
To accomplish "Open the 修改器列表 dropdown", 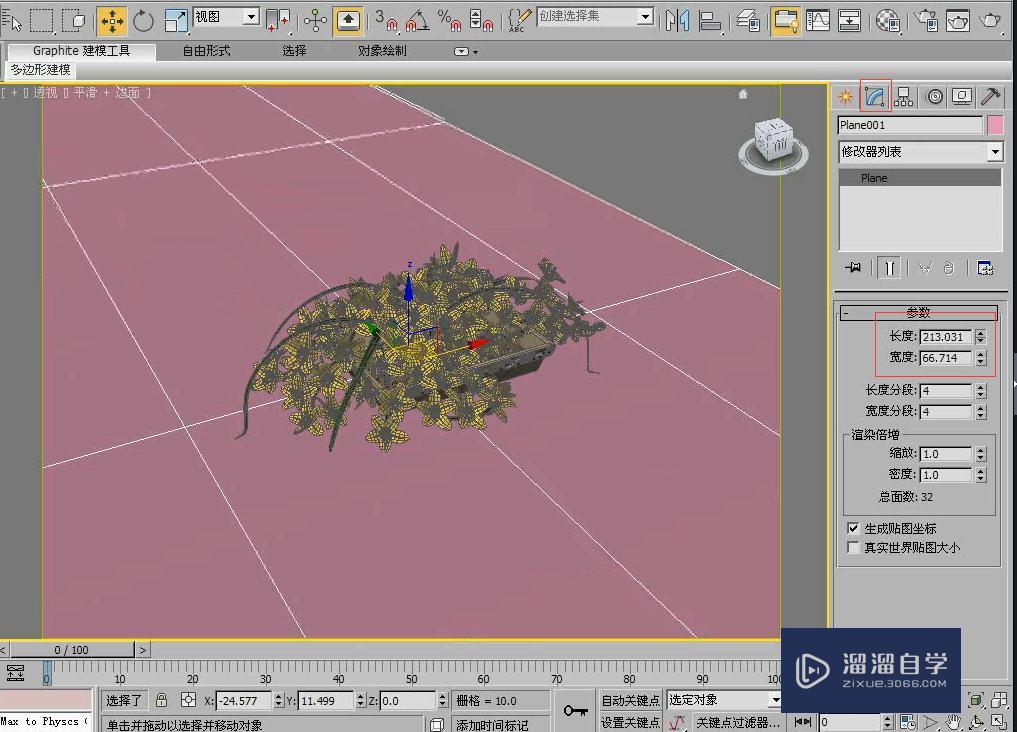I will point(994,152).
